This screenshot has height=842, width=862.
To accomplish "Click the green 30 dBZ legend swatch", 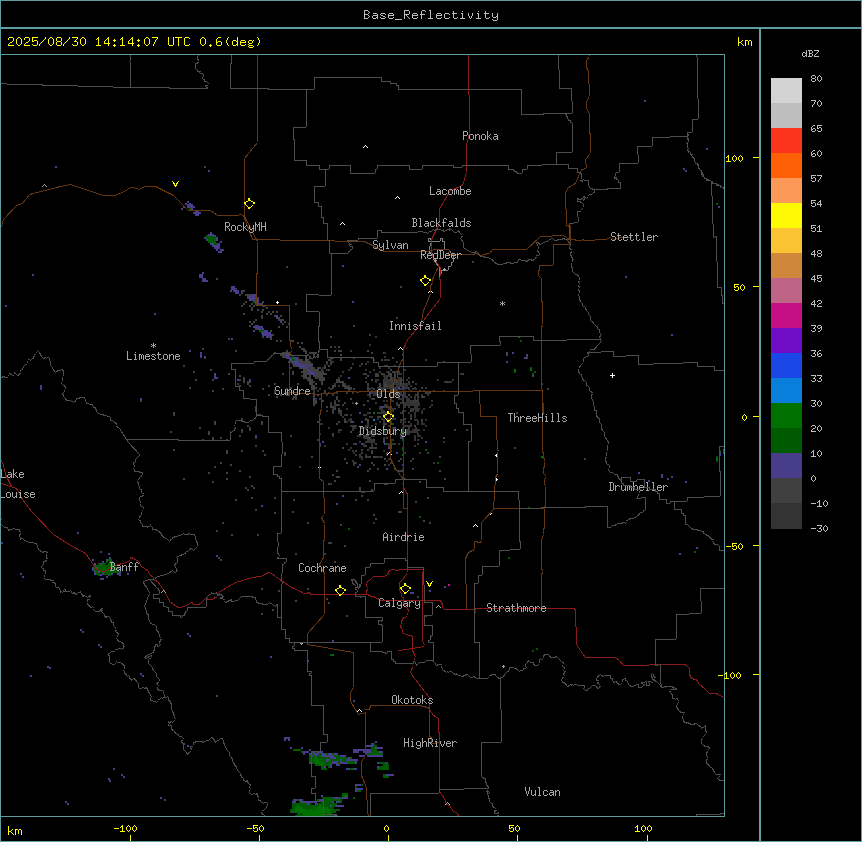I will 786,416.
